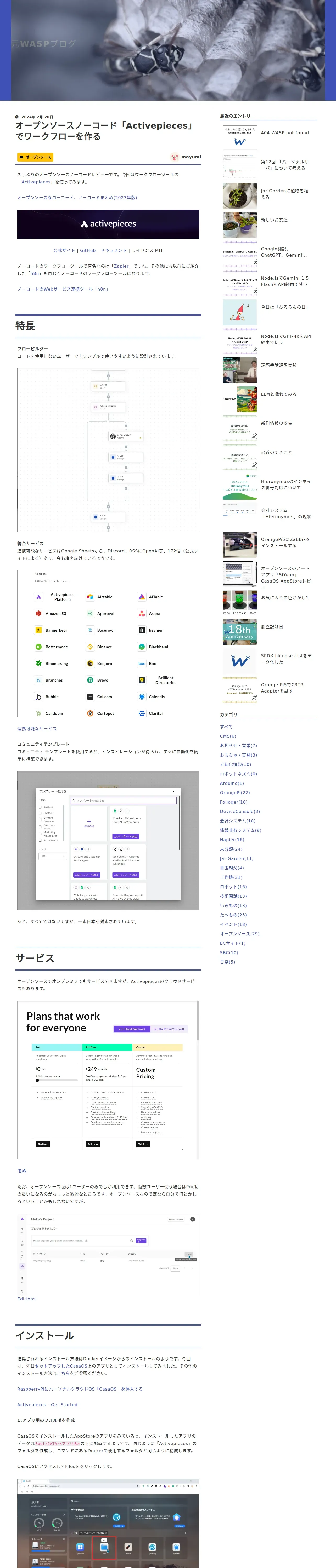Open the オープンソース category tag
Screen dimensions: 336x1568
click(35, 157)
